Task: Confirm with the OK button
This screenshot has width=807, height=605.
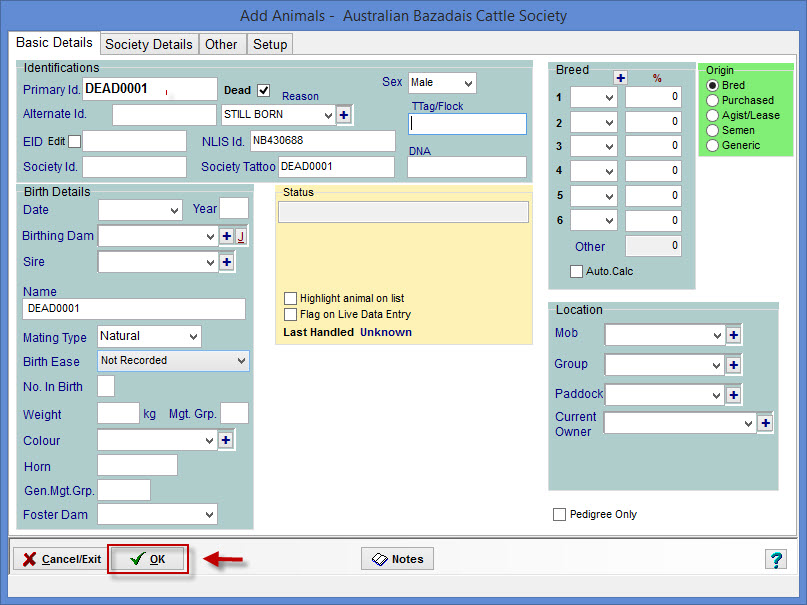Action: point(148,559)
